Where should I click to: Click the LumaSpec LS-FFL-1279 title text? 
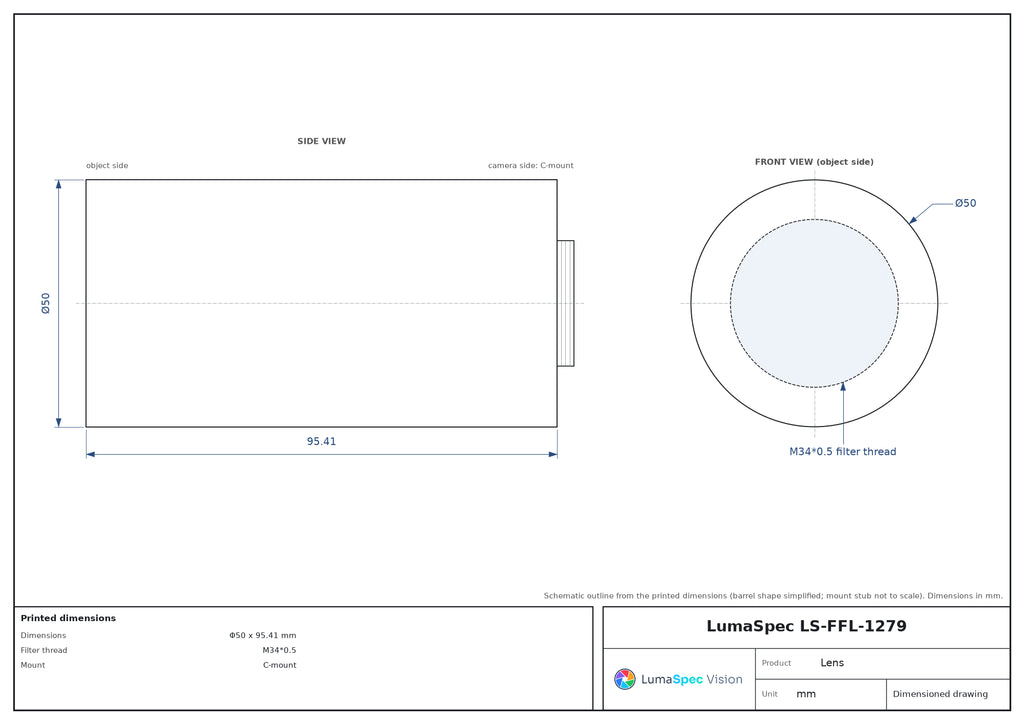(x=806, y=626)
